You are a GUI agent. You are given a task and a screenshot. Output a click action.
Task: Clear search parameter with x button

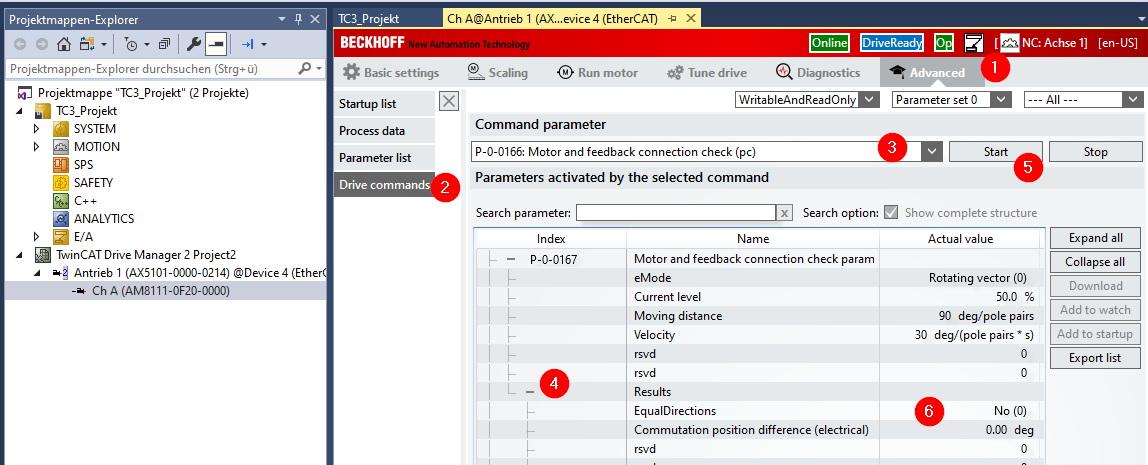click(x=785, y=213)
